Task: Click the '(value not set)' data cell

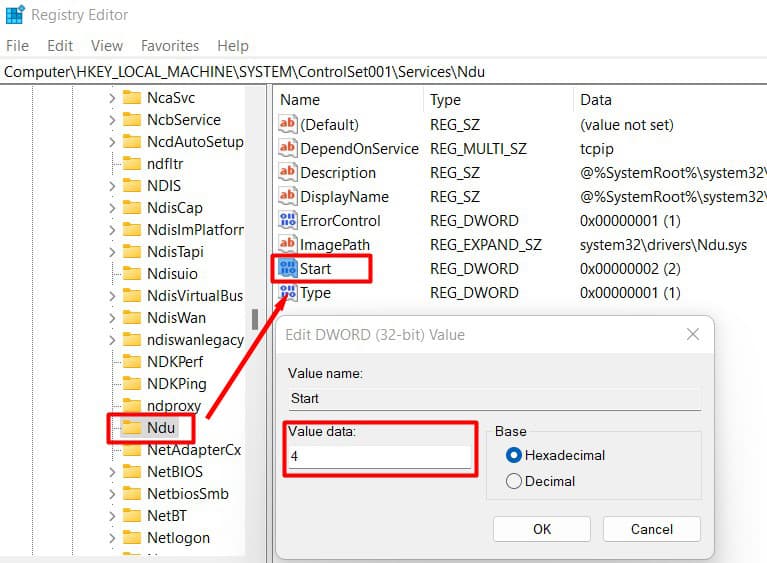Action: tap(627, 125)
